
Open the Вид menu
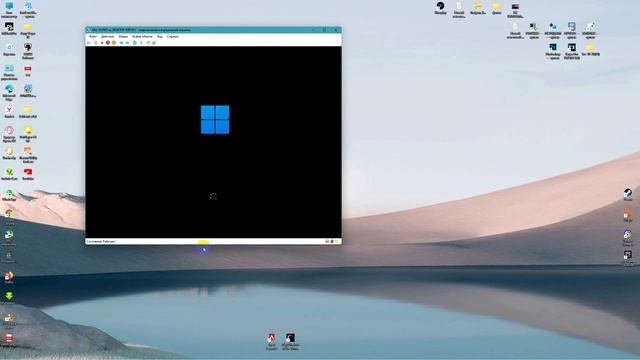click(x=160, y=36)
